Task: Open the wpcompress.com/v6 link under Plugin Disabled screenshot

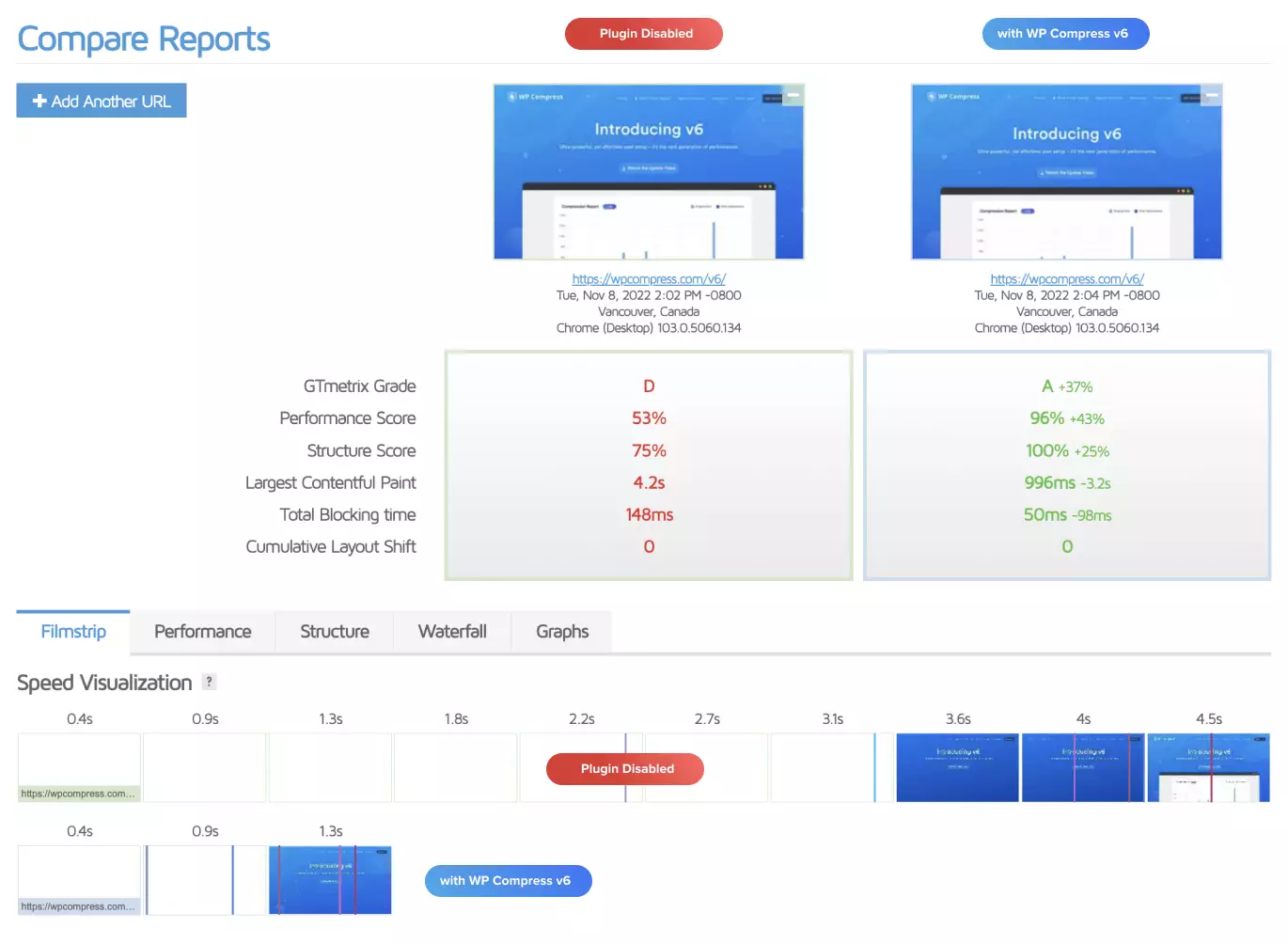Action: pyautogui.click(x=649, y=279)
